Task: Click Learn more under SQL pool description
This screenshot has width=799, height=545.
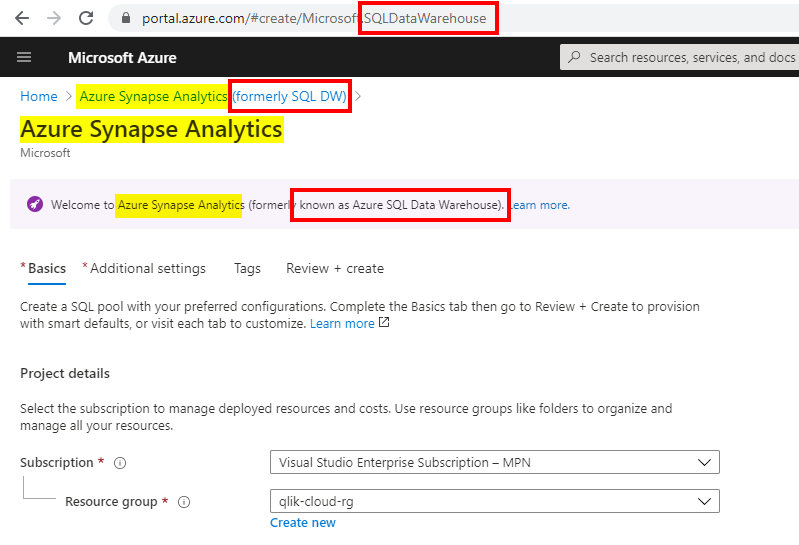Action: click(342, 323)
